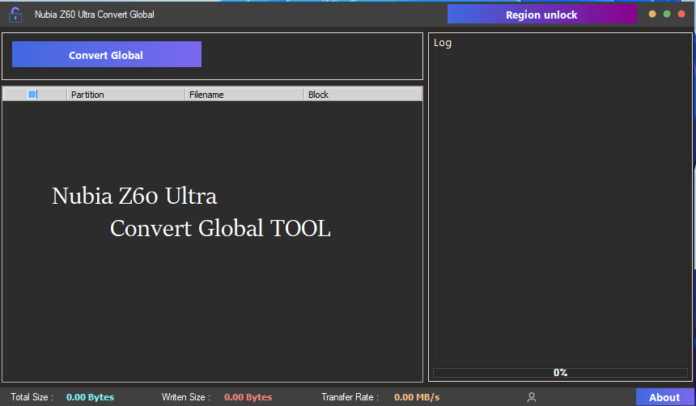Click the 'Transfer Rate :' label
Screen dimensions: 696x406
coord(350,397)
